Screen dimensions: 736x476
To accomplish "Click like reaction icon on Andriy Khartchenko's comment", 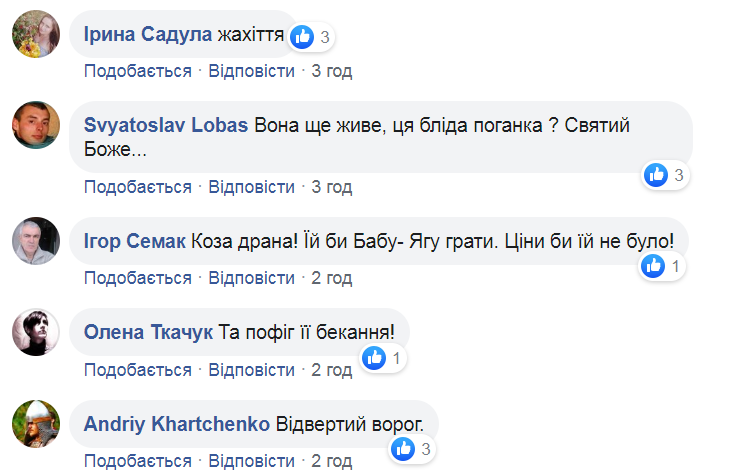I will [402, 448].
